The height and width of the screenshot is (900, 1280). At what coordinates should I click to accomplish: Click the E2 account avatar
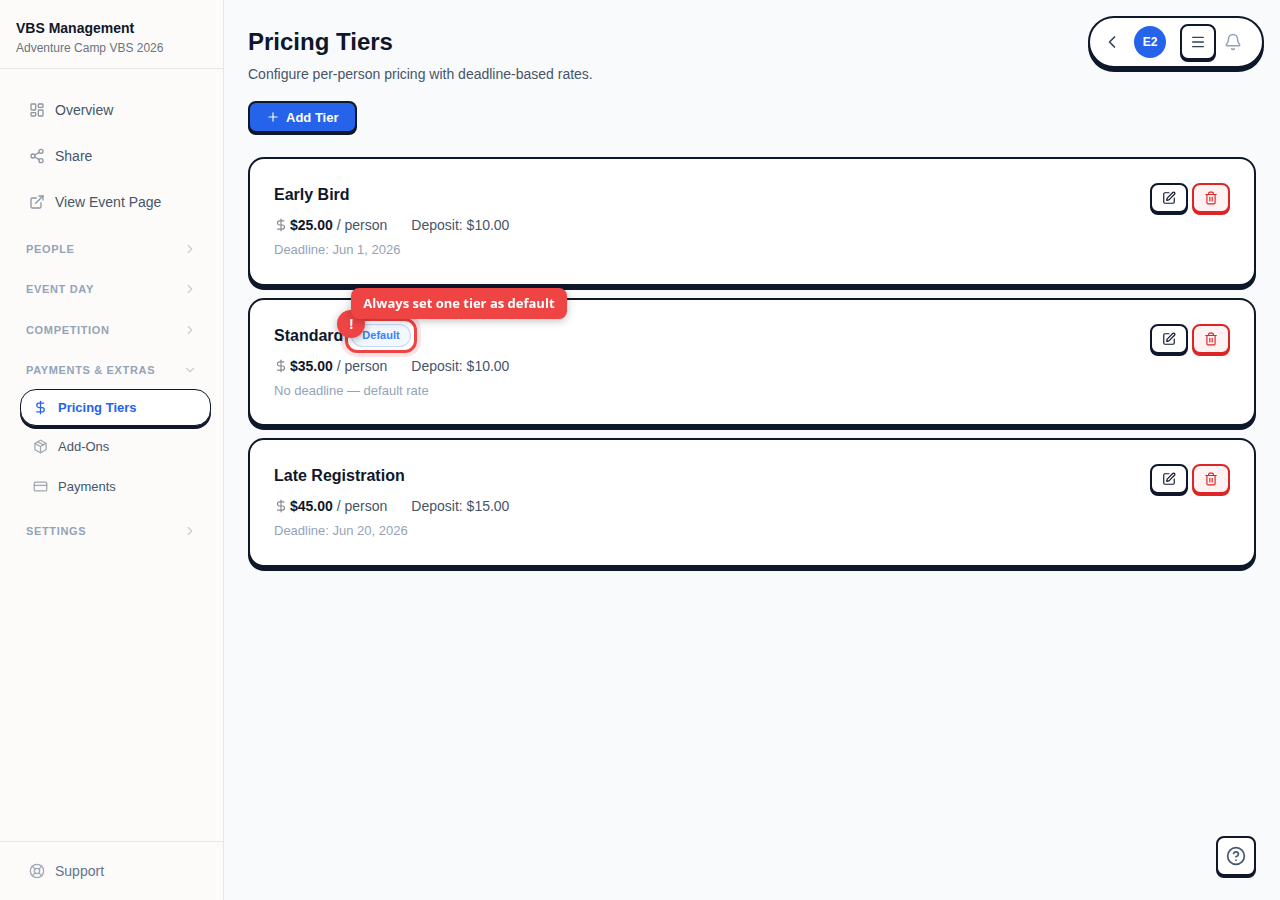(1149, 42)
